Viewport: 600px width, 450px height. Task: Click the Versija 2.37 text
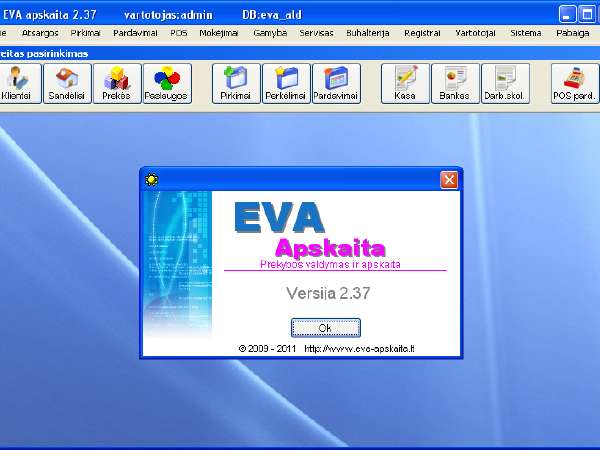(328, 293)
